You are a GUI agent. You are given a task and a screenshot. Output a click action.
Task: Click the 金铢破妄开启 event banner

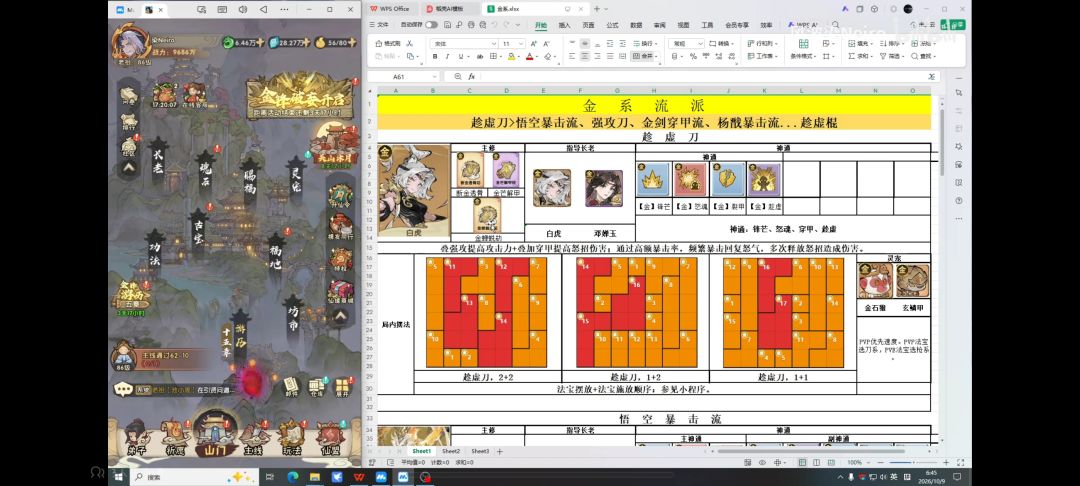[299, 97]
